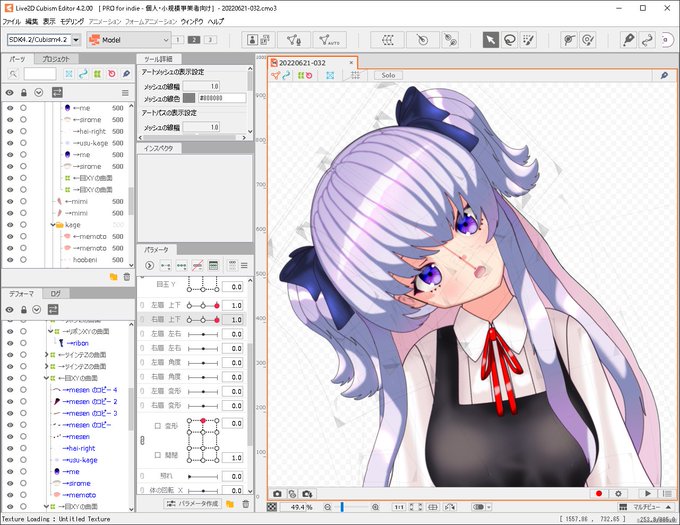Click editing level button 1
Viewport: 680px width, 525px height.
click(177, 40)
